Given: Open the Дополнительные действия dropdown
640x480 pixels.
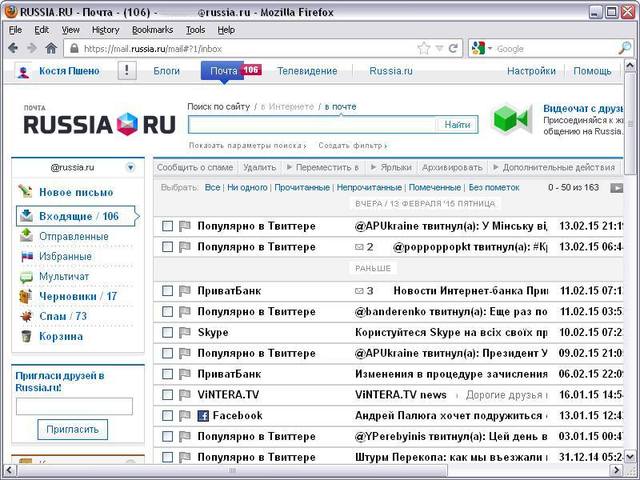Looking at the screenshot, I should coord(558,167).
